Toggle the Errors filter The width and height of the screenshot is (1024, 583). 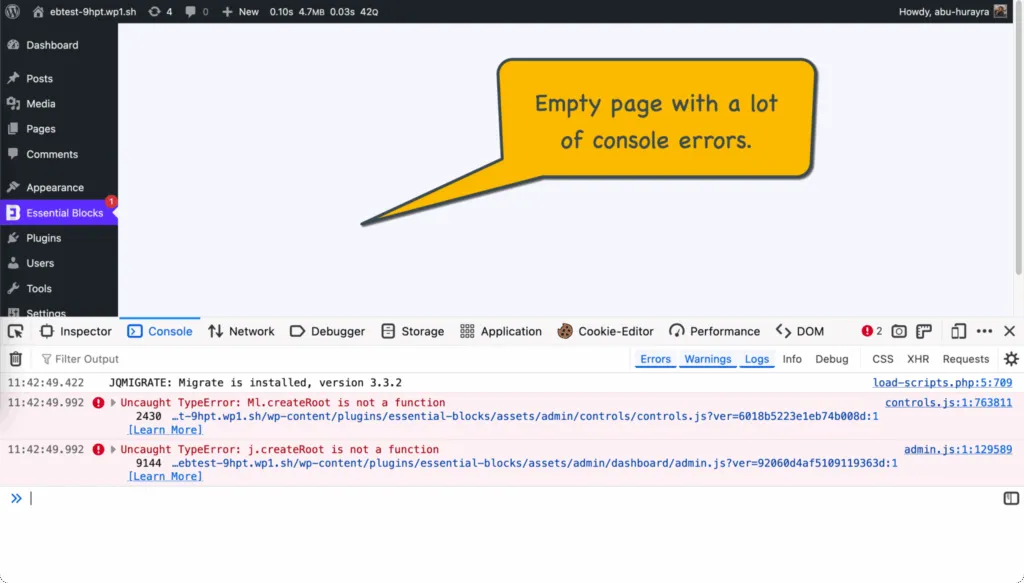point(655,359)
